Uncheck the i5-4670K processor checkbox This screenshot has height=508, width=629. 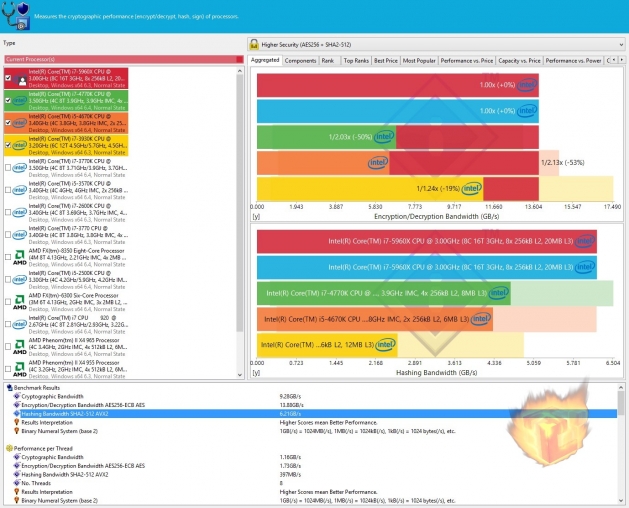click(x=8, y=123)
